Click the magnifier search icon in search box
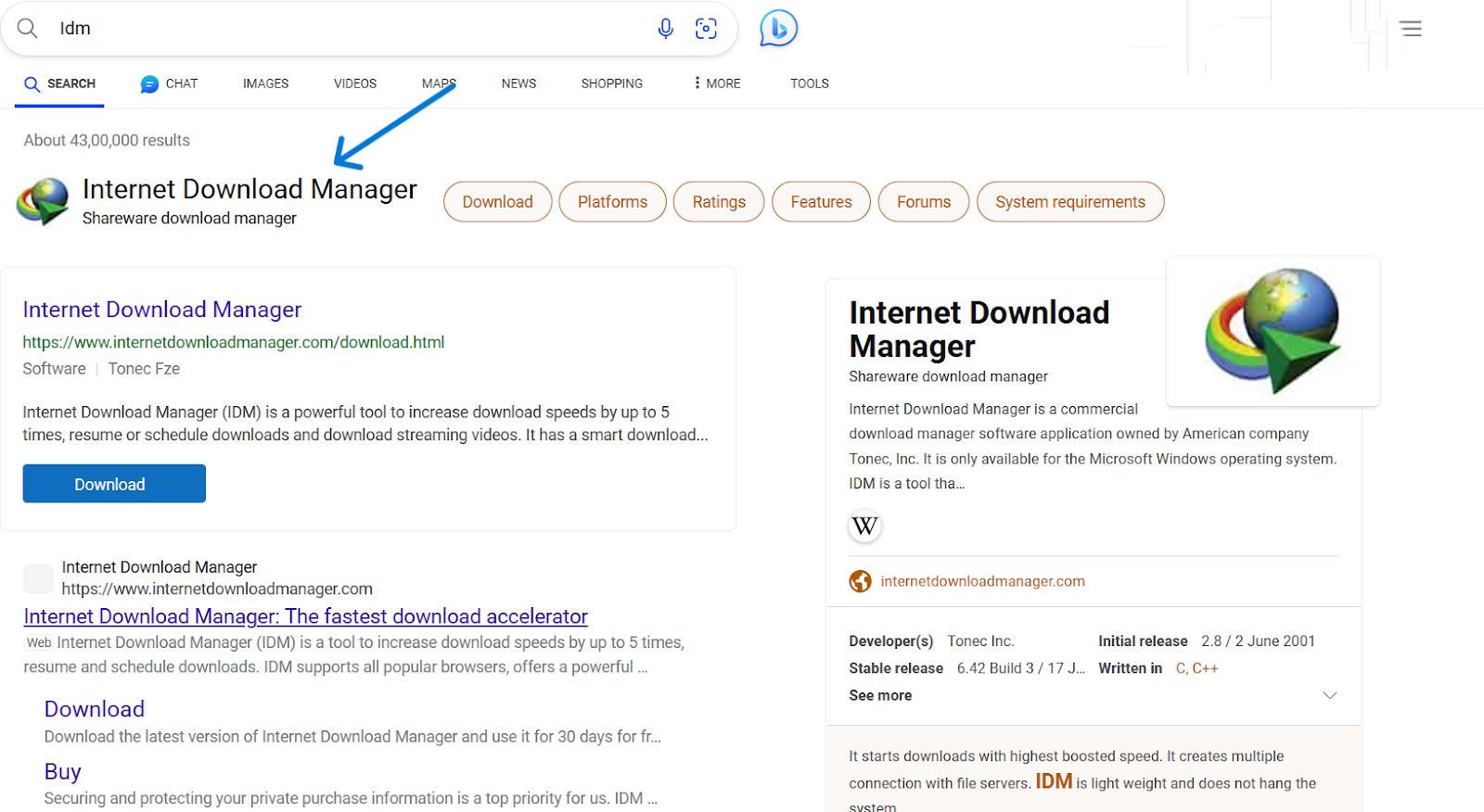The width and height of the screenshot is (1484, 812). coord(28,29)
